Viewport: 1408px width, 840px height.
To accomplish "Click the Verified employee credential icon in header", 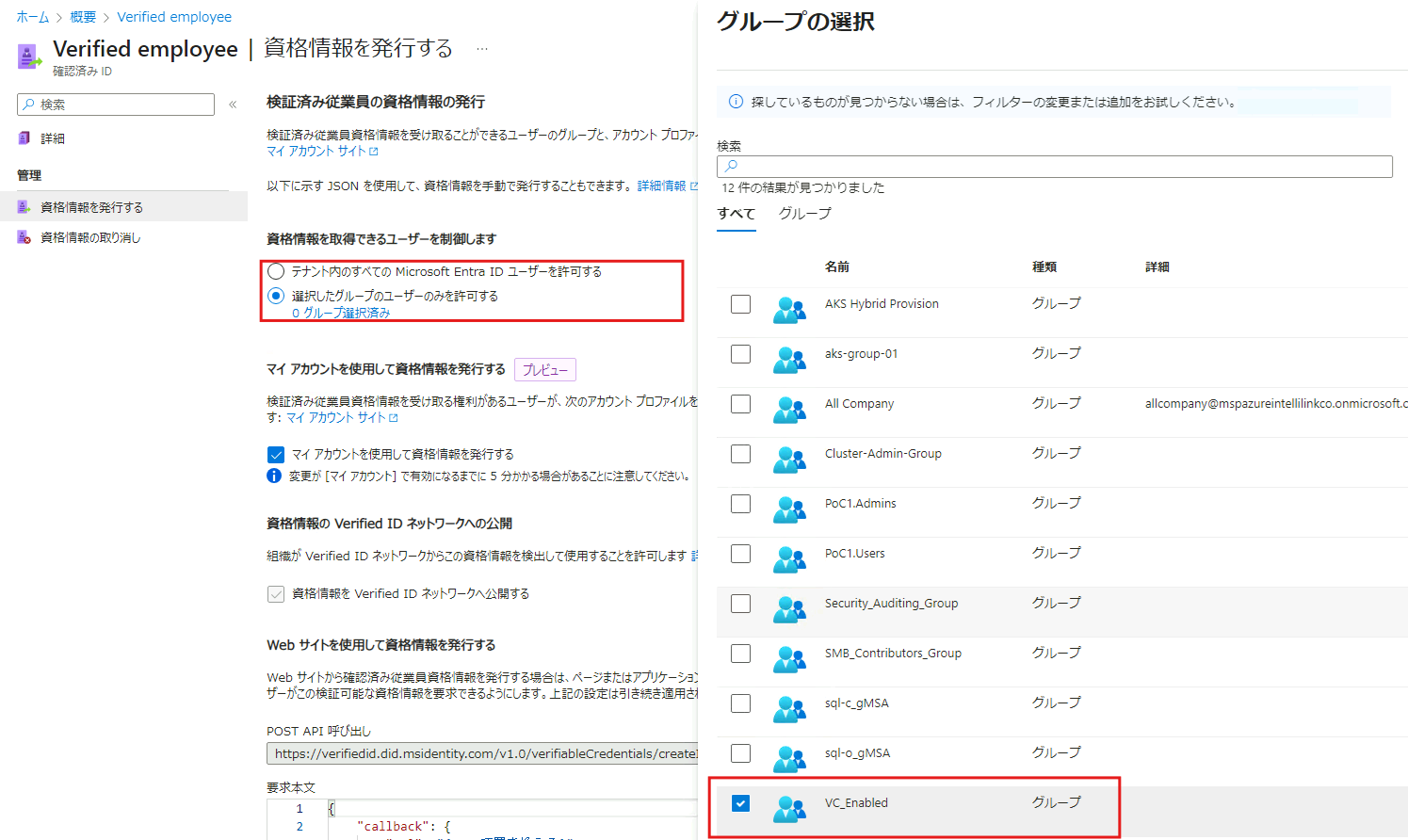I will [29, 57].
